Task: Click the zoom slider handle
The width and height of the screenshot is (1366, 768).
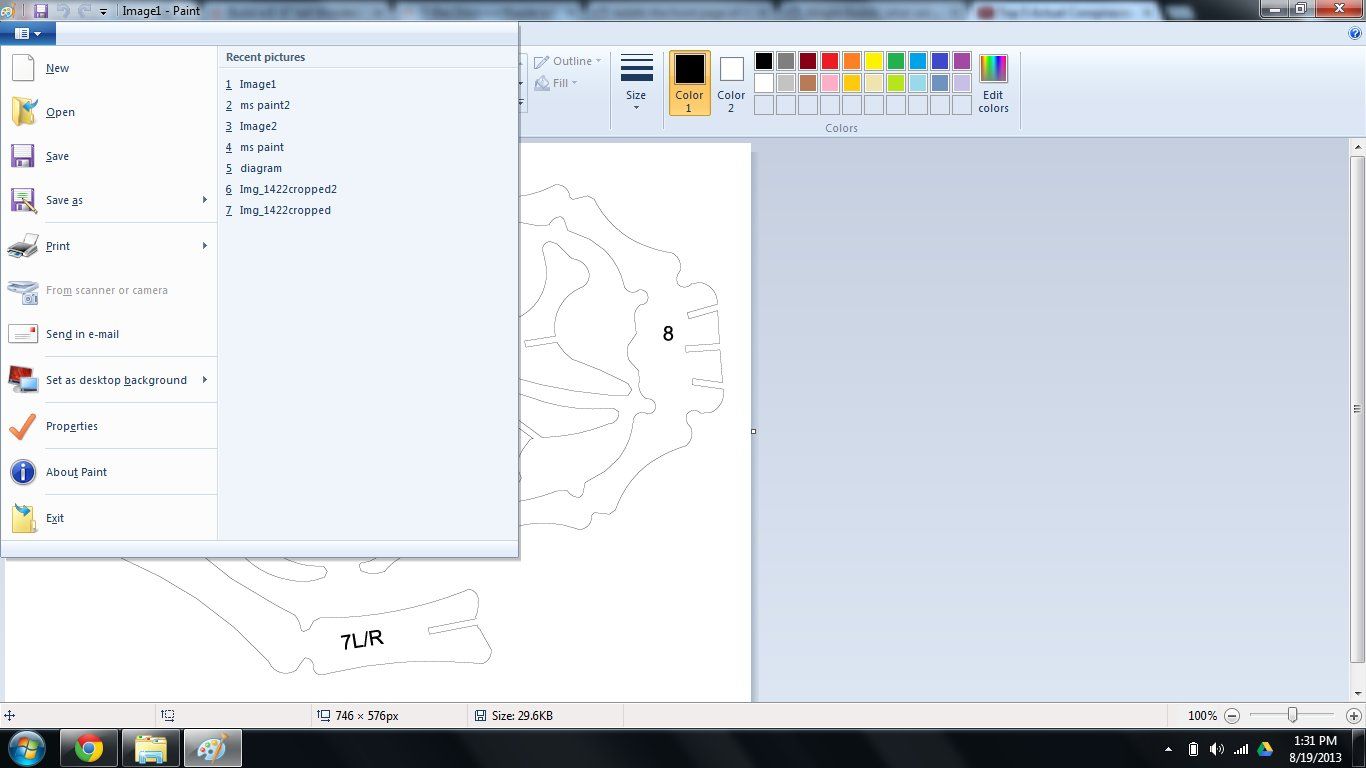Action: coord(1293,716)
